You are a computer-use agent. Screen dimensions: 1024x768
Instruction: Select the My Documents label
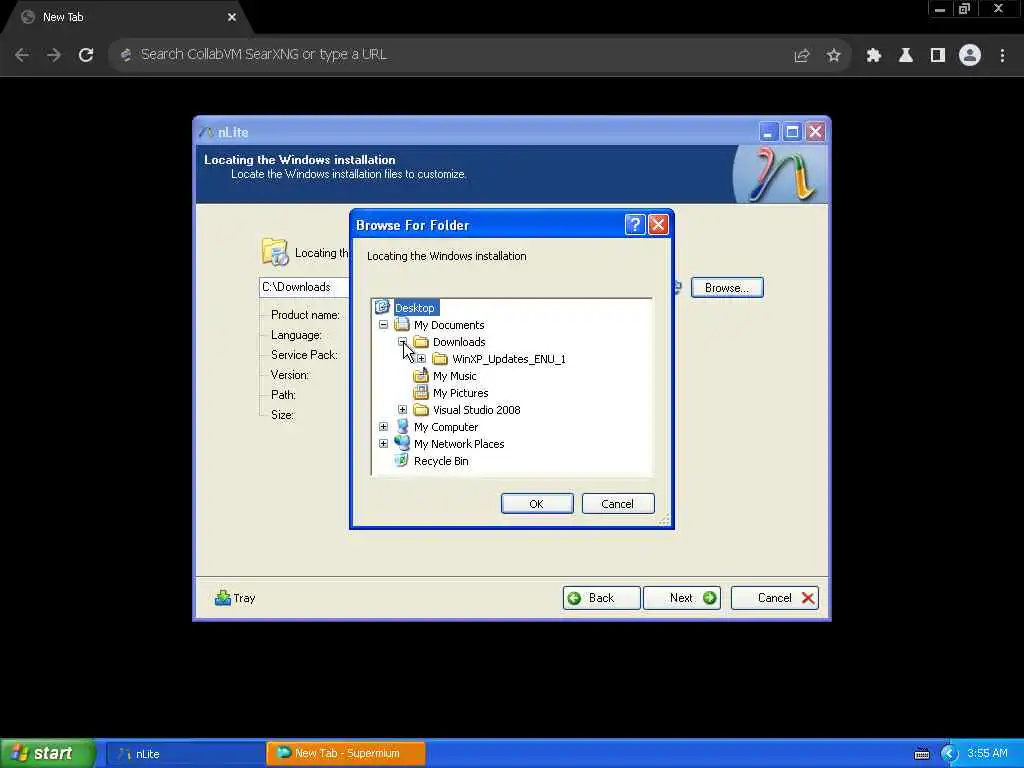point(449,325)
